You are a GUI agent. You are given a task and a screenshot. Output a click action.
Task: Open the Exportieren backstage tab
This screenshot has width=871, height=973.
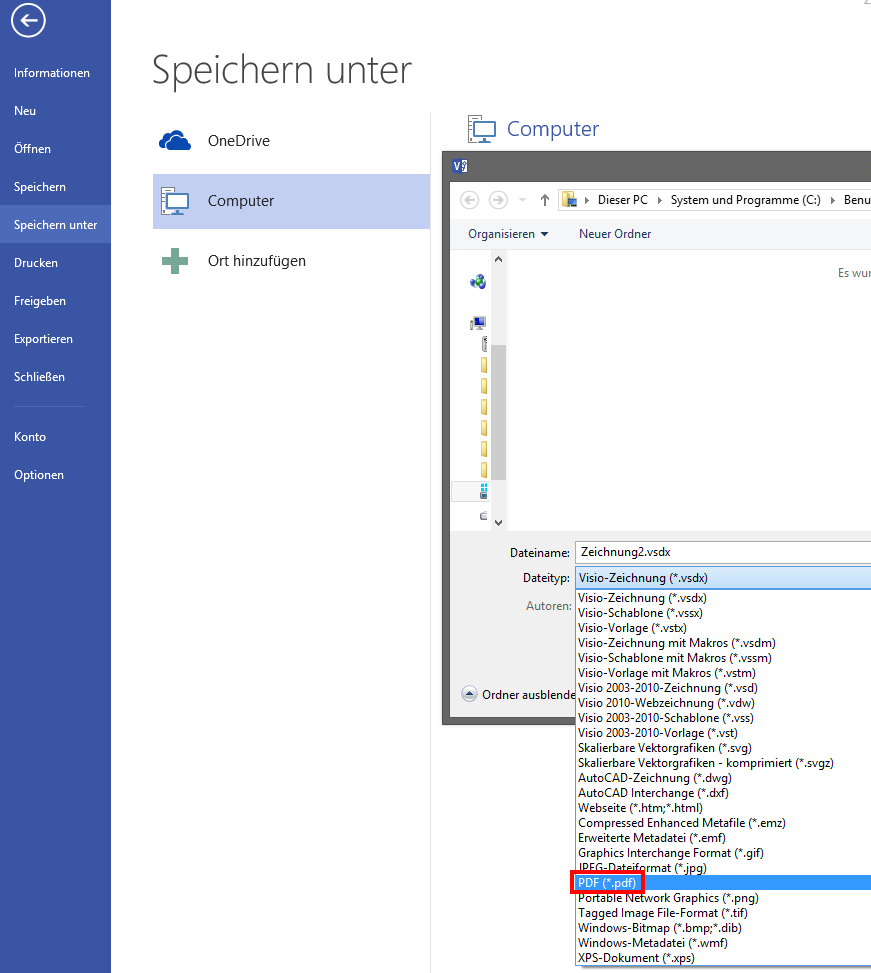coord(43,339)
